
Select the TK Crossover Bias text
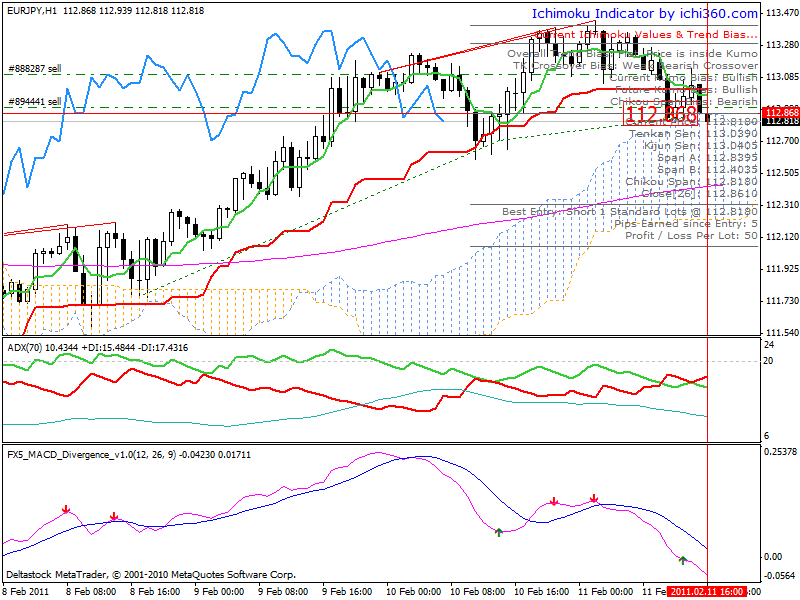coord(635,66)
